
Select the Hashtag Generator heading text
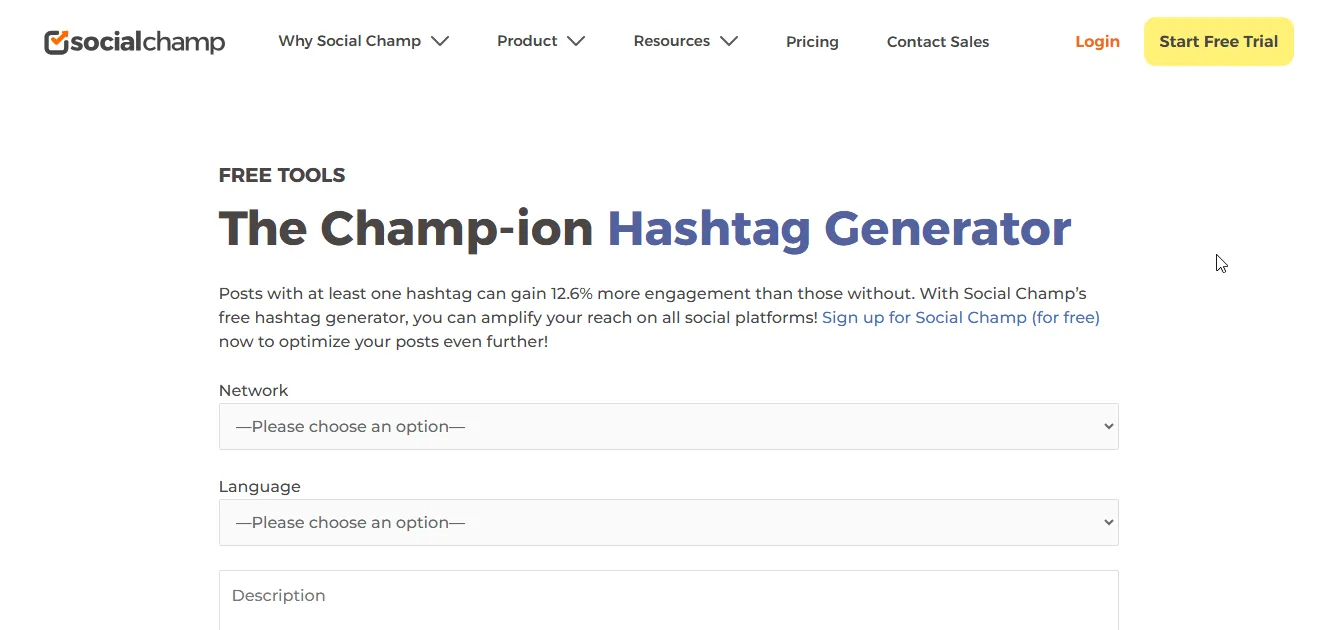[x=839, y=228]
